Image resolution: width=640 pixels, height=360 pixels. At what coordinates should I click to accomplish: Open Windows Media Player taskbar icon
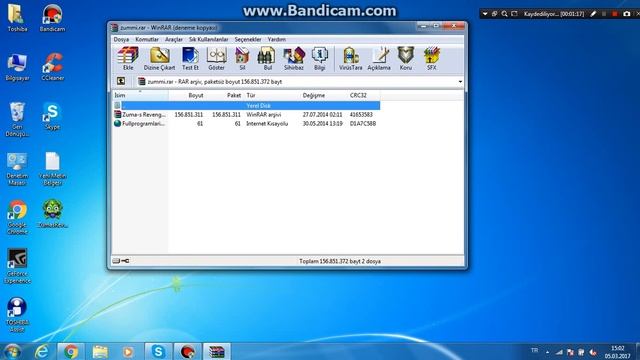(x=128, y=352)
